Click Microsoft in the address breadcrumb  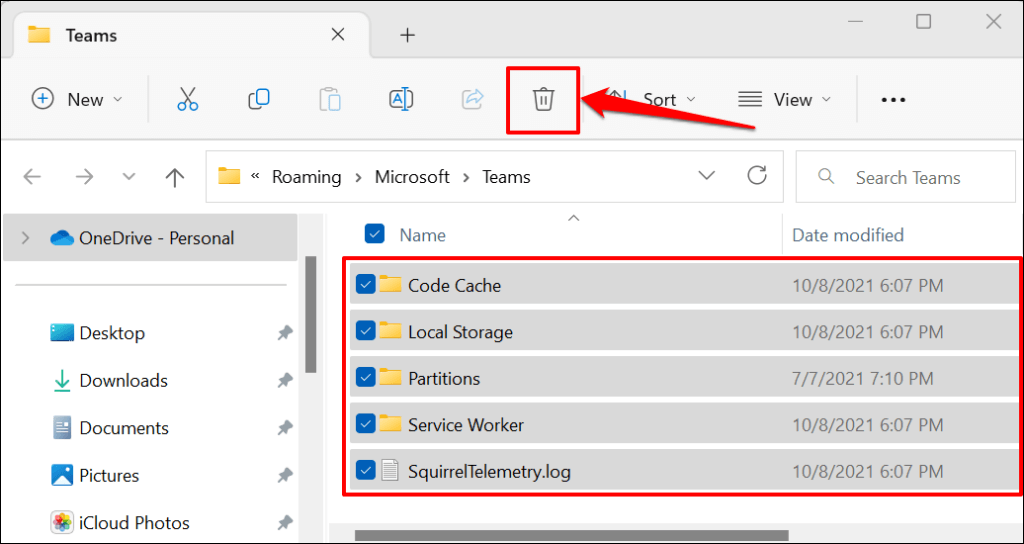point(412,177)
